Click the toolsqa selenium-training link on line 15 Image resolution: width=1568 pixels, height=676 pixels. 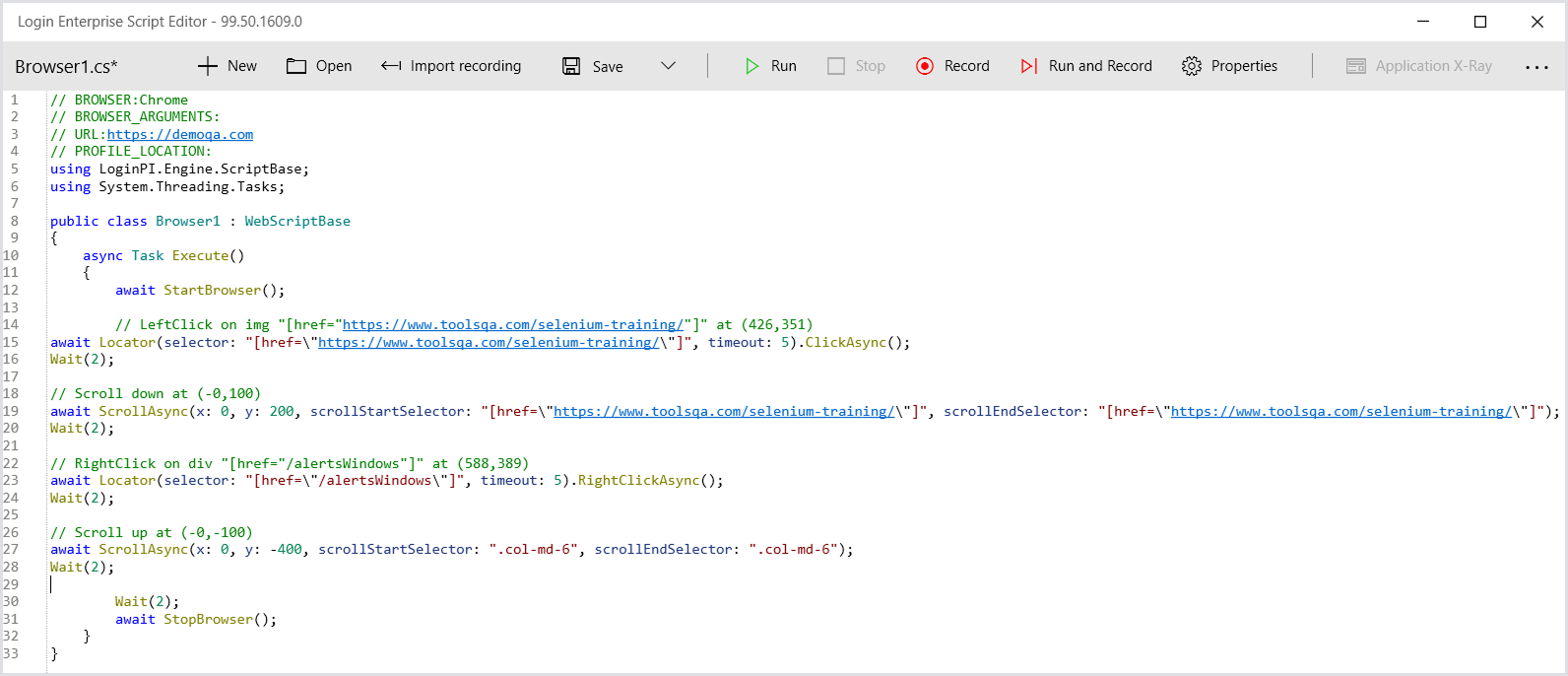[x=489, y=342]
